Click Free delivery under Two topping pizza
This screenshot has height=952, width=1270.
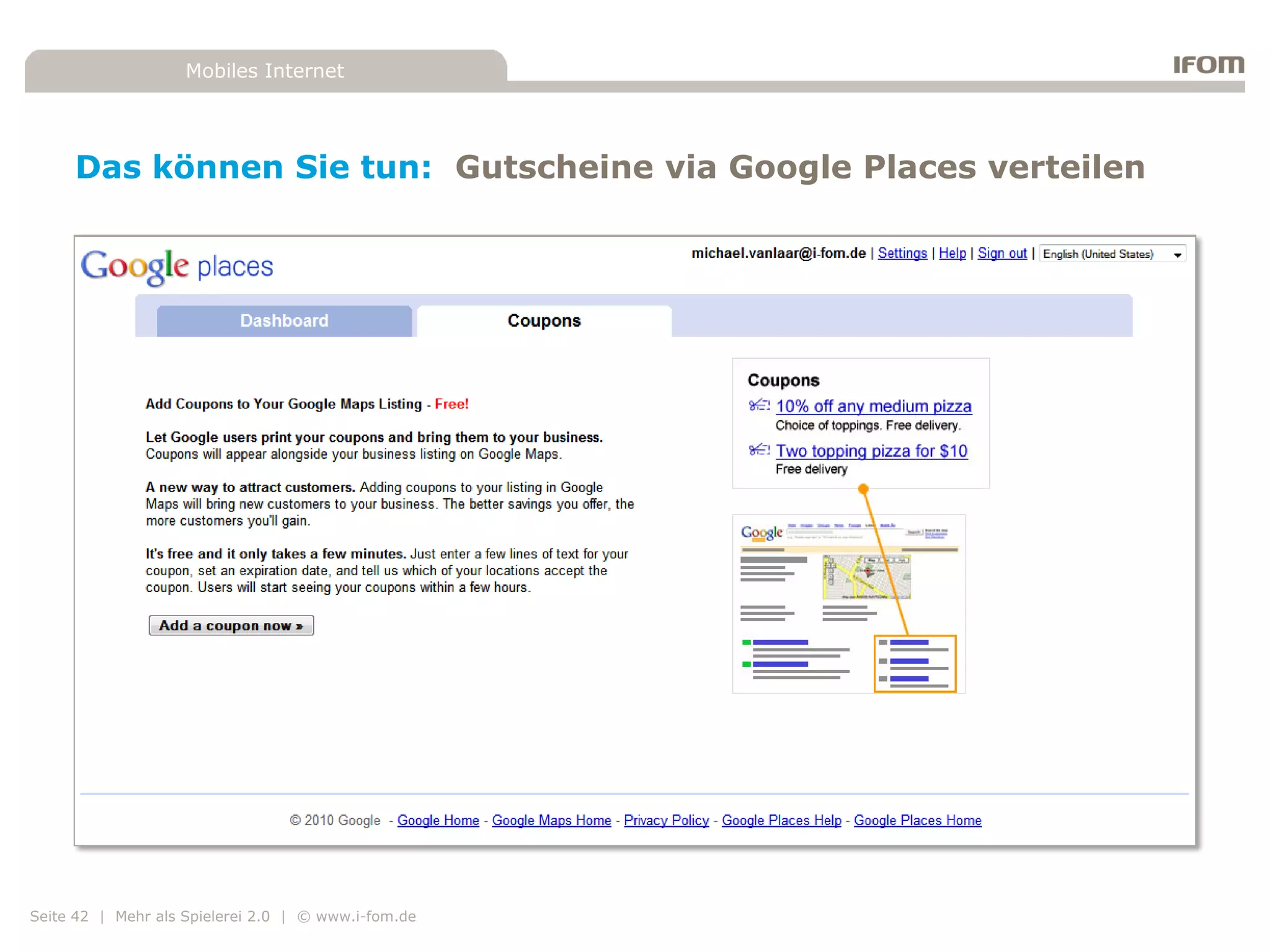(811, 470)
